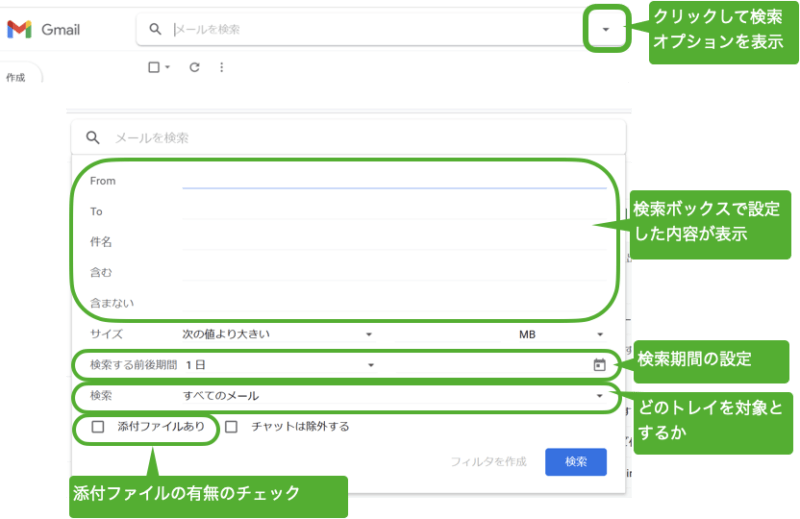Expand the 次の値より大きい size comparison dropdown
This screenshot has width=800, height=519.
click(x=276, y=334)
